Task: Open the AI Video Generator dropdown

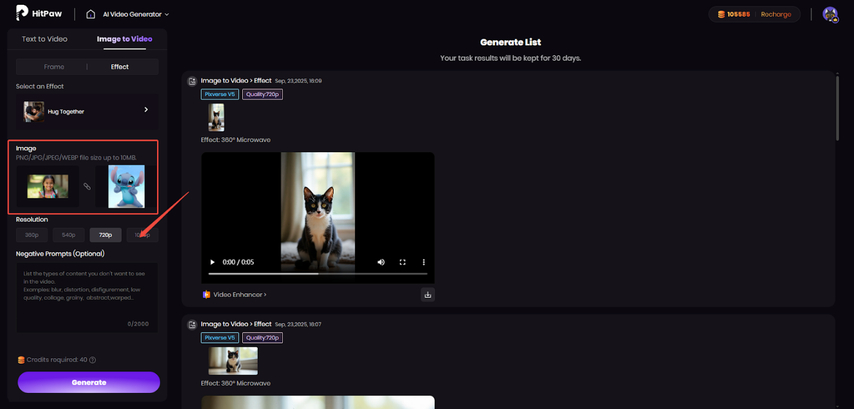Action: coord(136,14)
